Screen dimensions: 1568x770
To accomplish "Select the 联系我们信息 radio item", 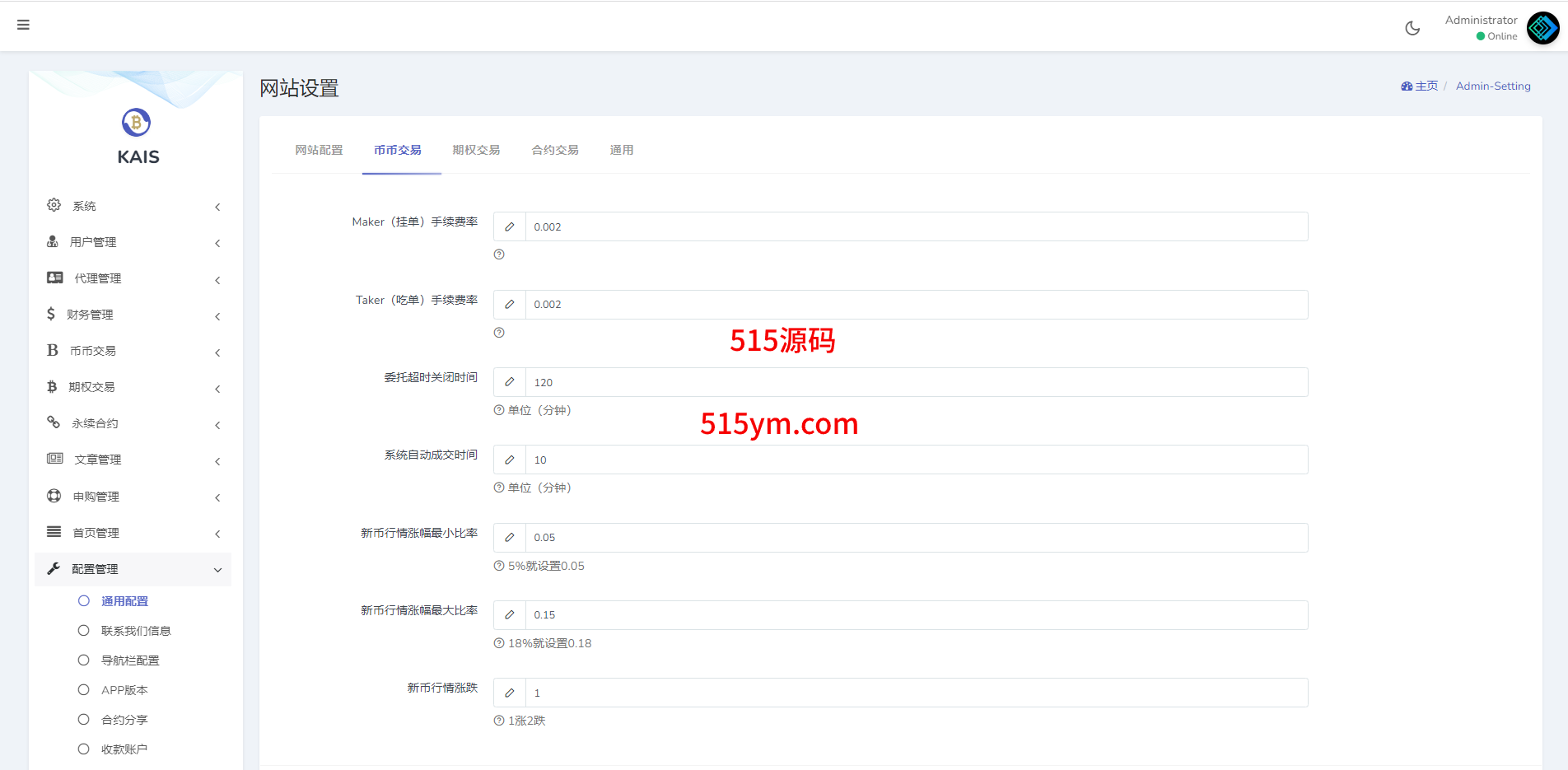I will 84,631.
